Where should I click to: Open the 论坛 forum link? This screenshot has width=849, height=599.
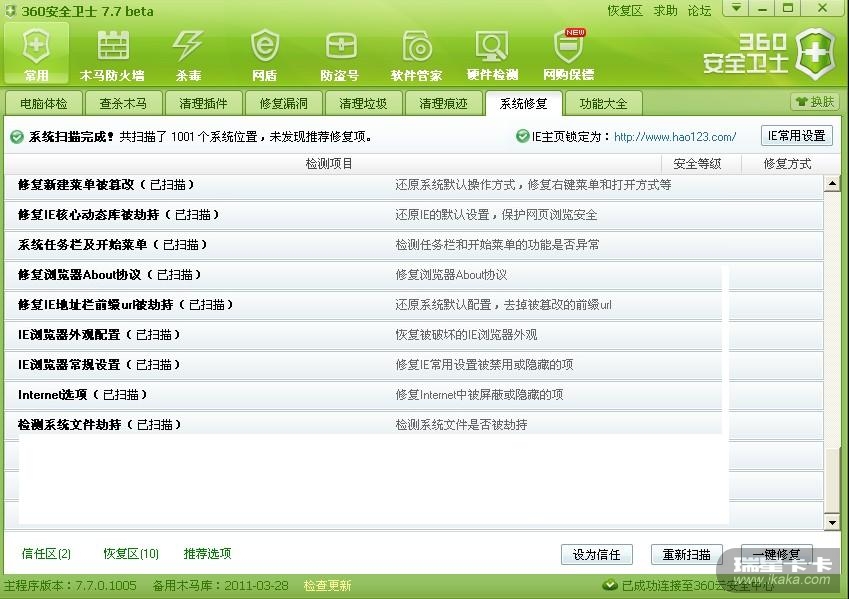[699, 11]
